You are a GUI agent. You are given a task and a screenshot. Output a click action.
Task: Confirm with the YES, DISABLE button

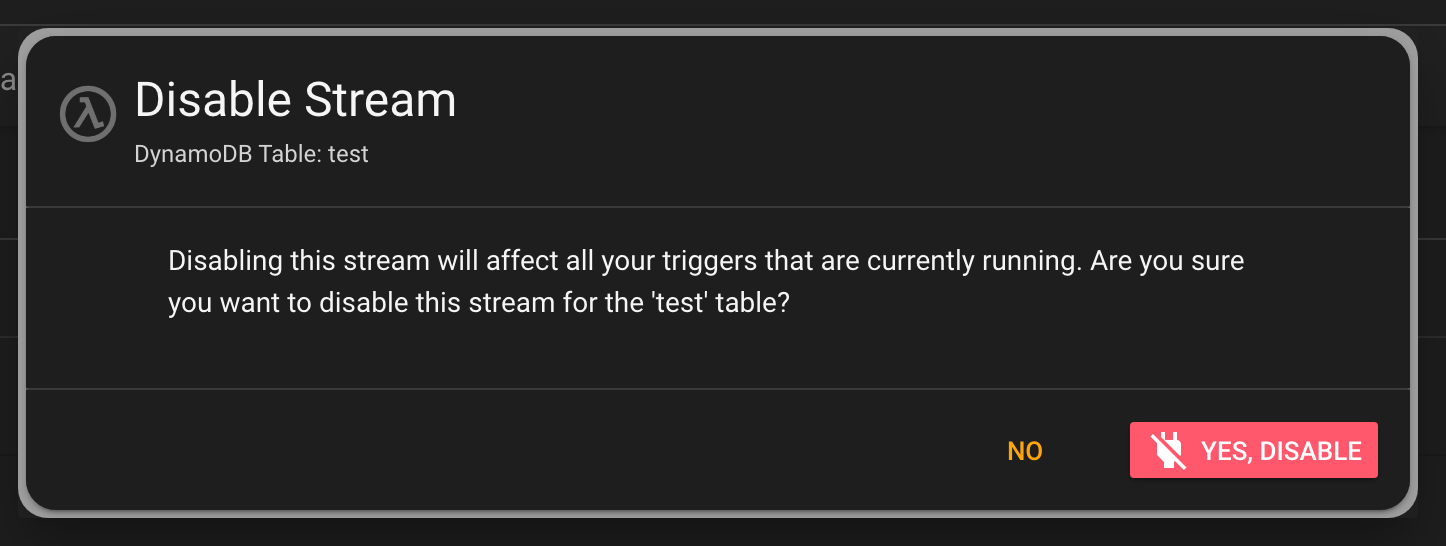pyautogui.click(x=1254, y=450)
